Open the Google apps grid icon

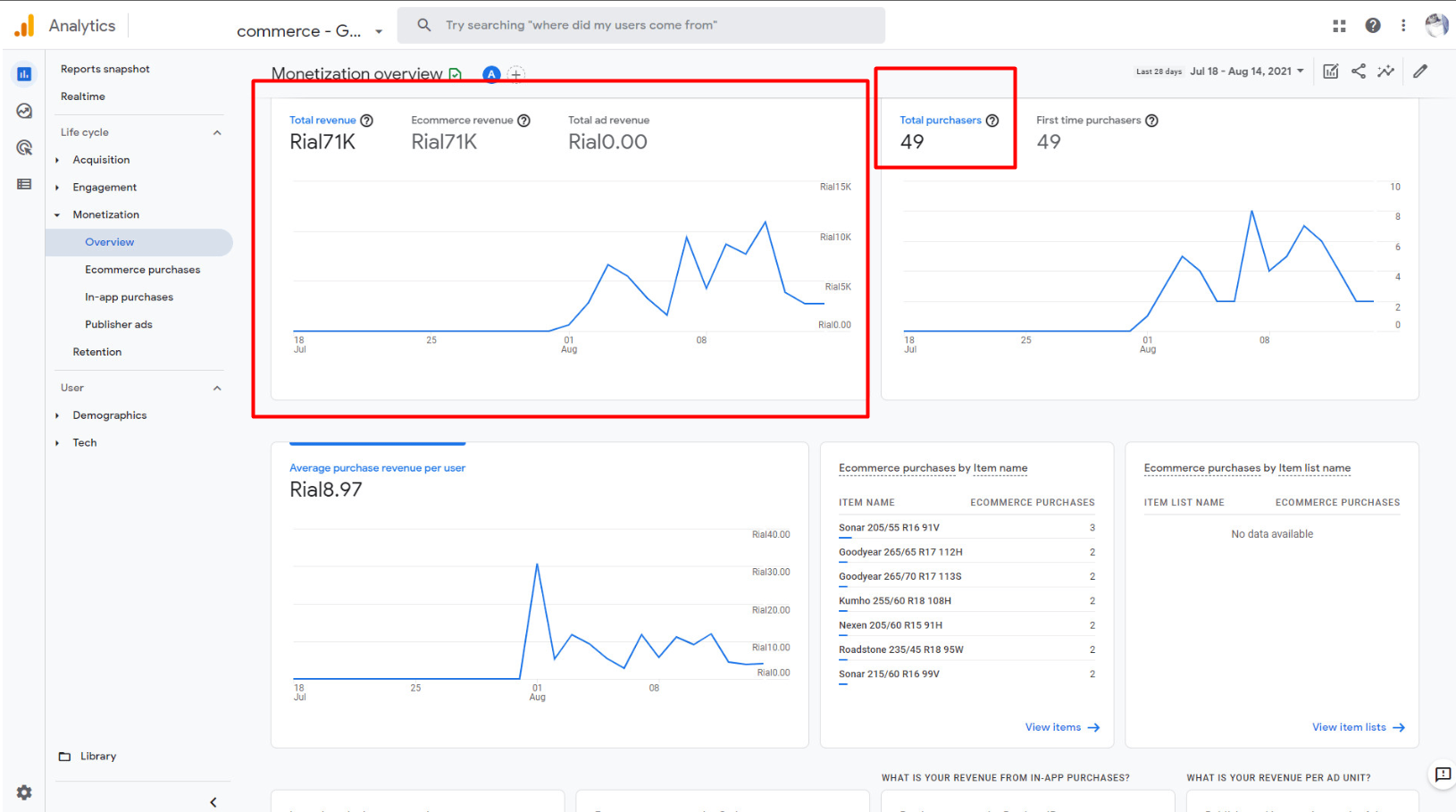point(1339,26)
